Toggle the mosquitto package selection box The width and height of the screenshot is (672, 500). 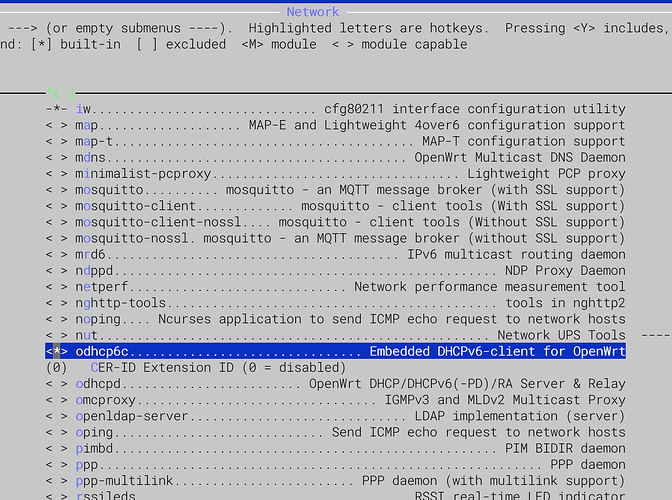57,190
